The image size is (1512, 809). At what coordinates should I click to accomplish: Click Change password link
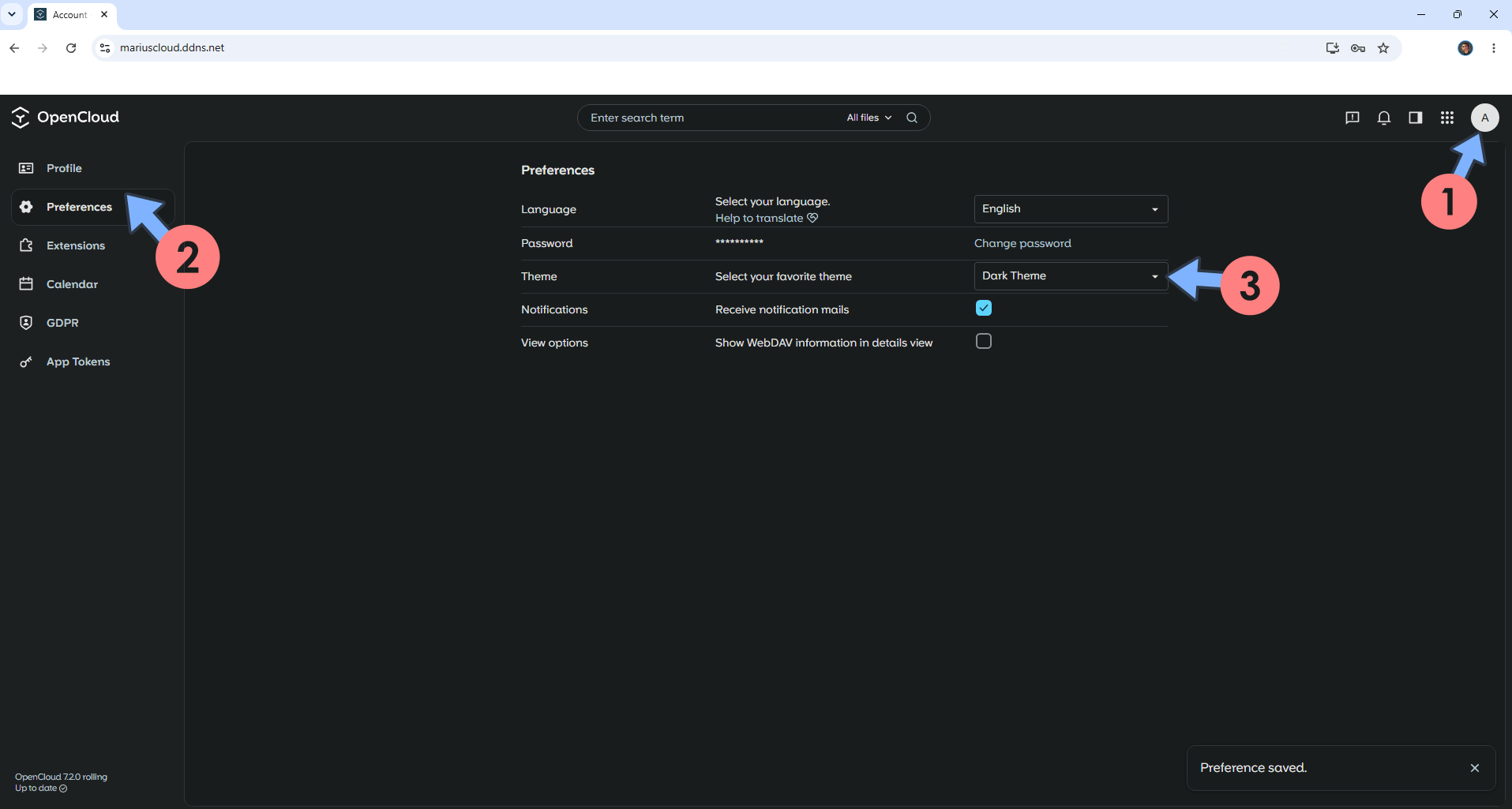1022,243
